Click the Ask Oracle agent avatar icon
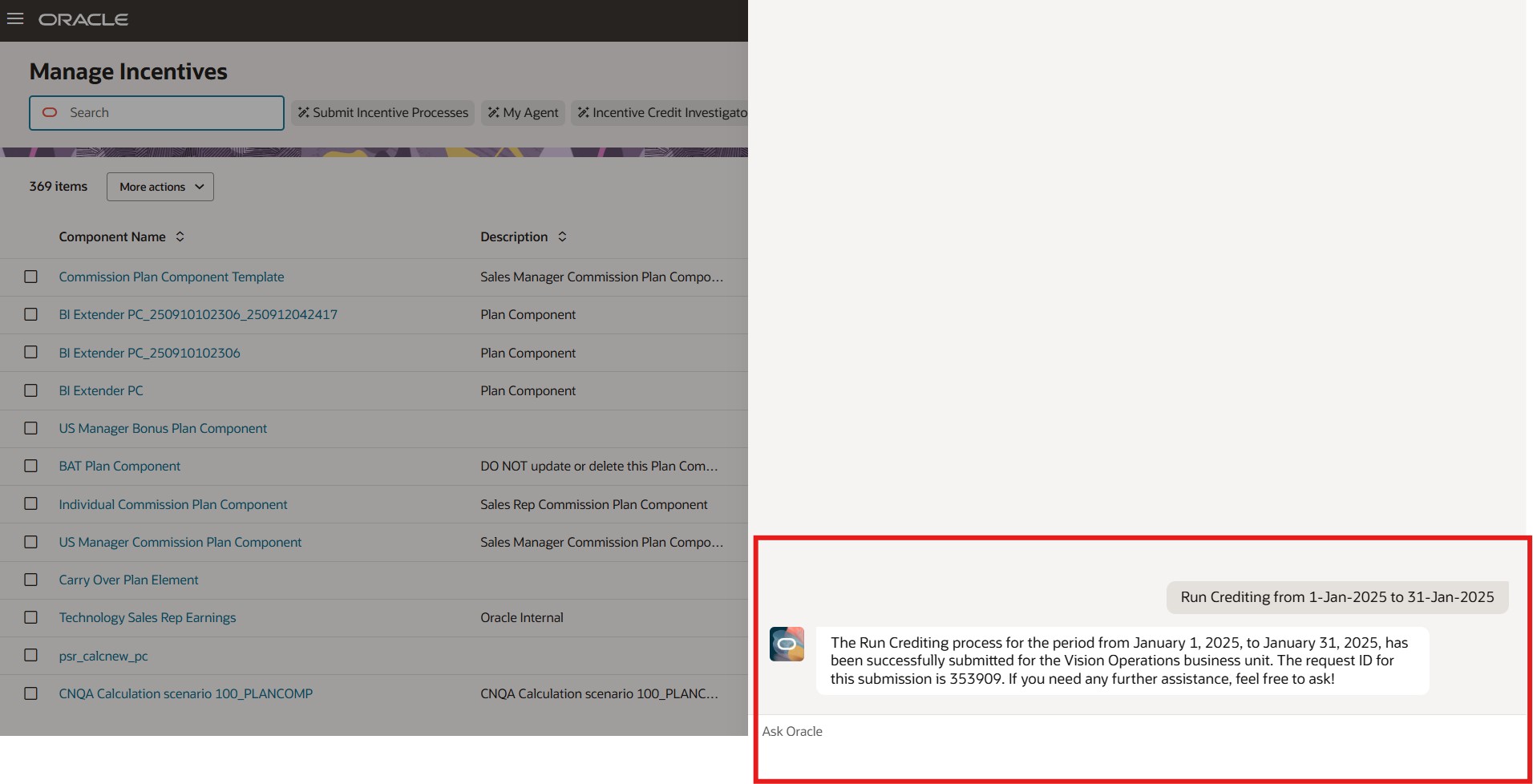Image resolution: width=1533 pixels, height=784 pixels. pos(787,644)
